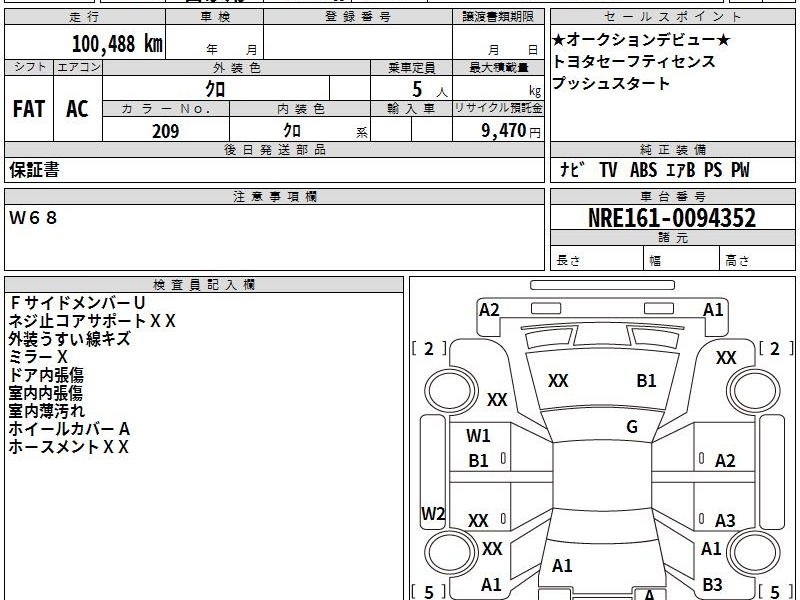Select chassis number NRE161-0094352

point(672,218)
